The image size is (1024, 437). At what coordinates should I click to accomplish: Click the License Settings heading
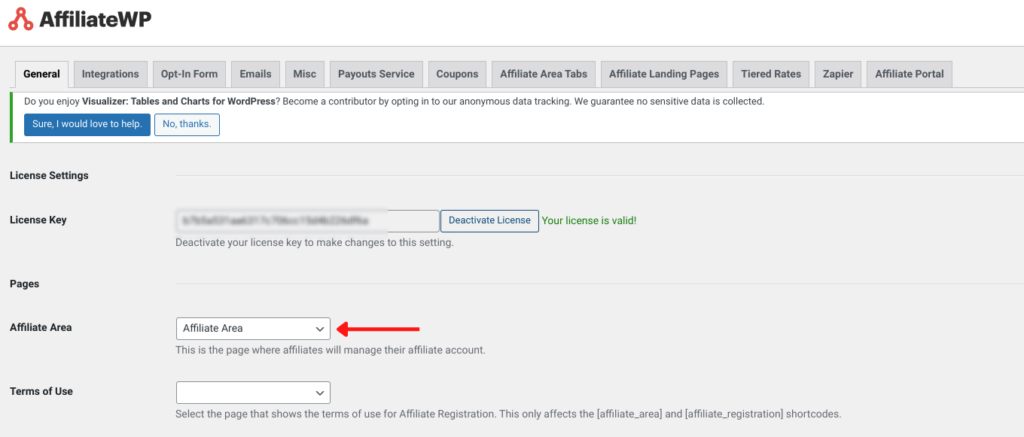[x=49, y=175]
